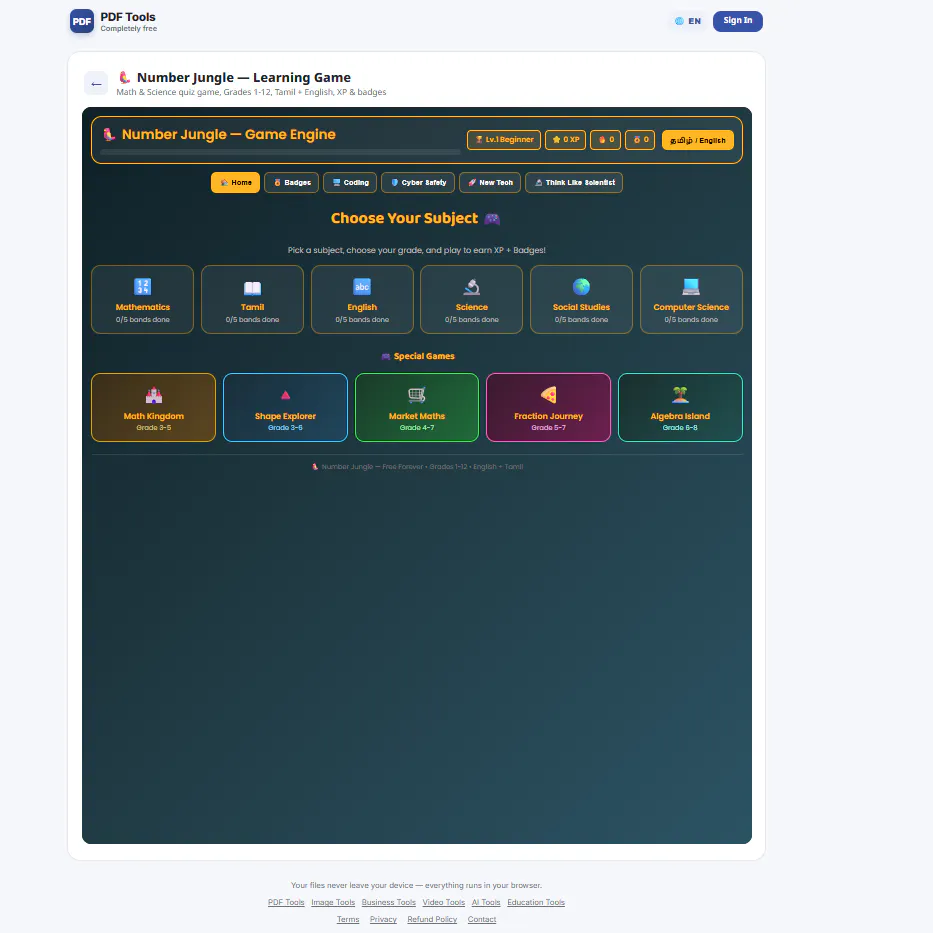Viewport: 933px width, 933px height.
Task: Open the Privacy link
Action: tap(383, 919)
